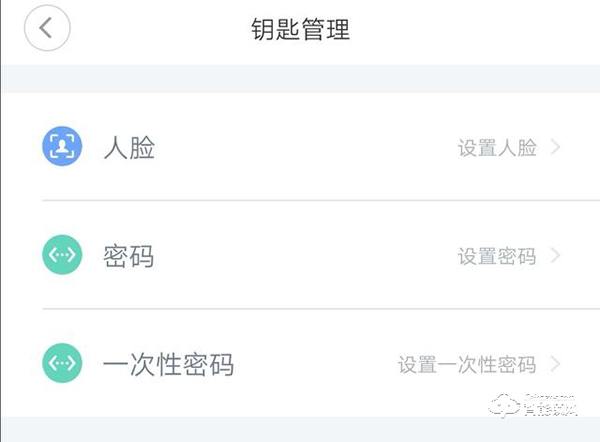Click the divider line between 人脸 and 密码

tap(300, 201)
